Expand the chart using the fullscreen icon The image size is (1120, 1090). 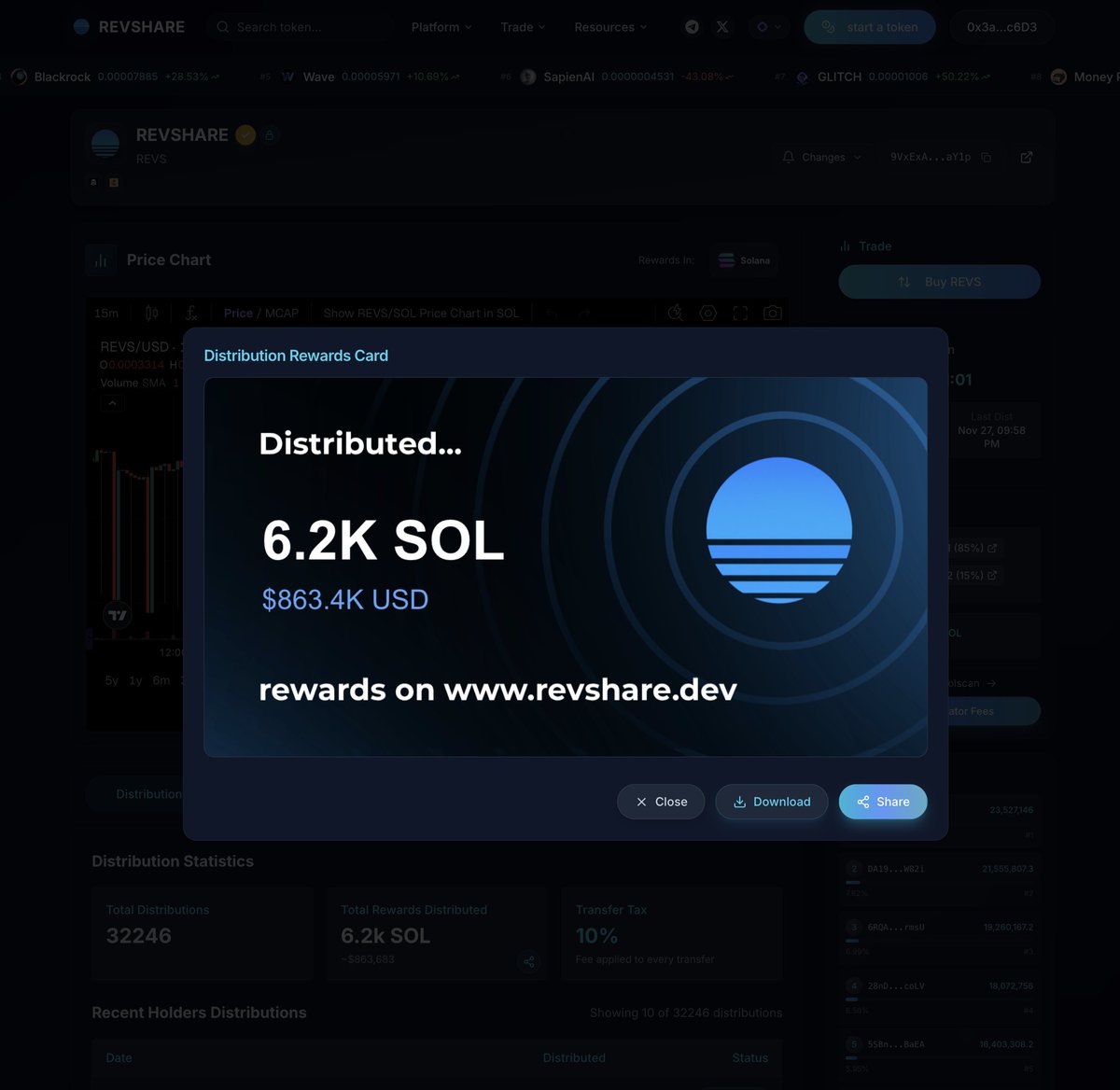point(740,313)
